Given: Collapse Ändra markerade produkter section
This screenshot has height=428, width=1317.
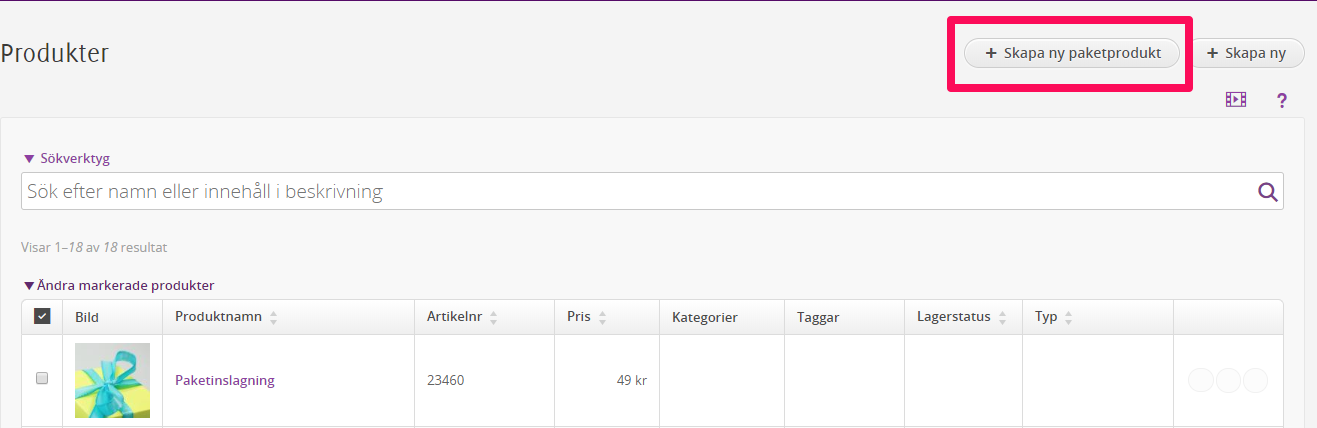Looking at the screenshot, I should 119,285.
